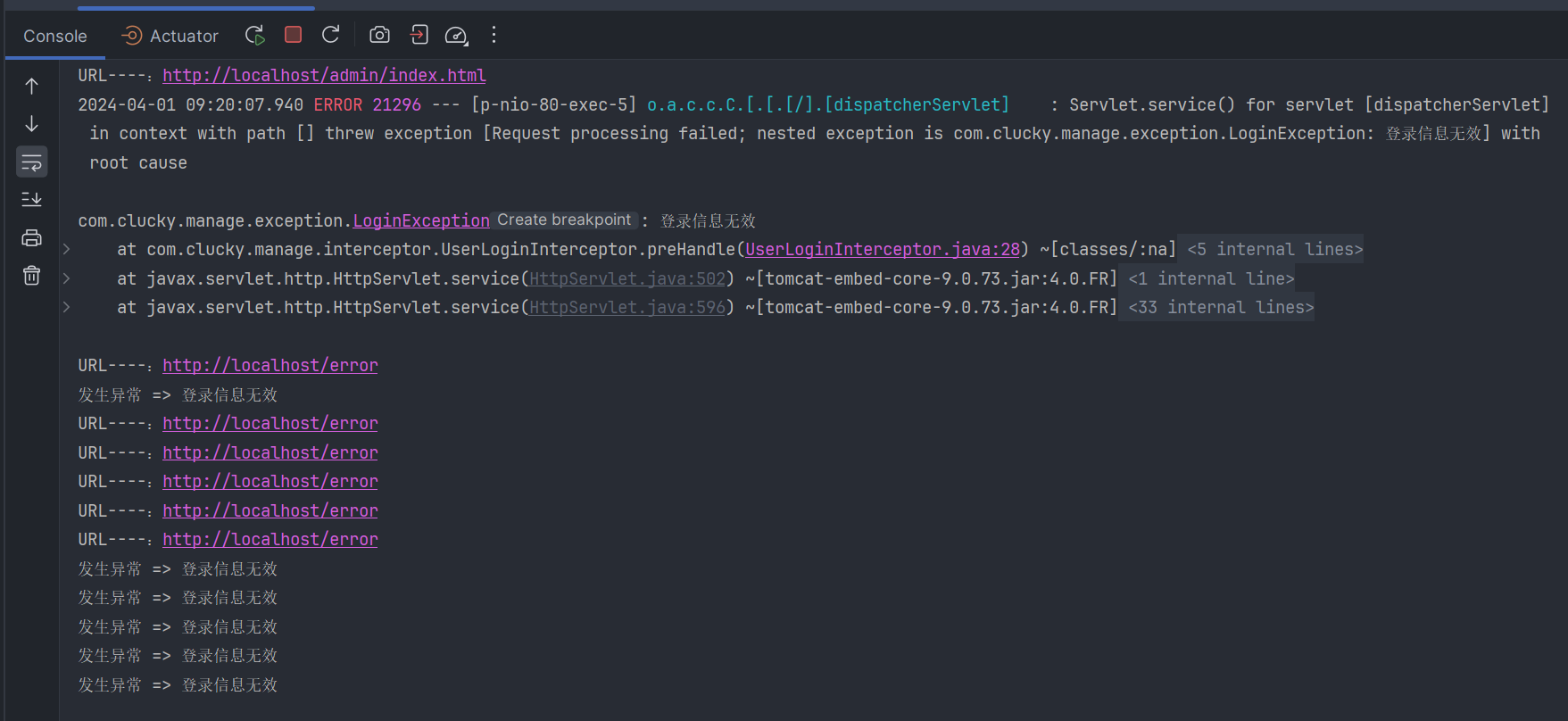Image resolution: width=1568 pixels, height=721 pixels.
Task: Open HttpServlet.java:596 link
Action: [x=627, y=308]
